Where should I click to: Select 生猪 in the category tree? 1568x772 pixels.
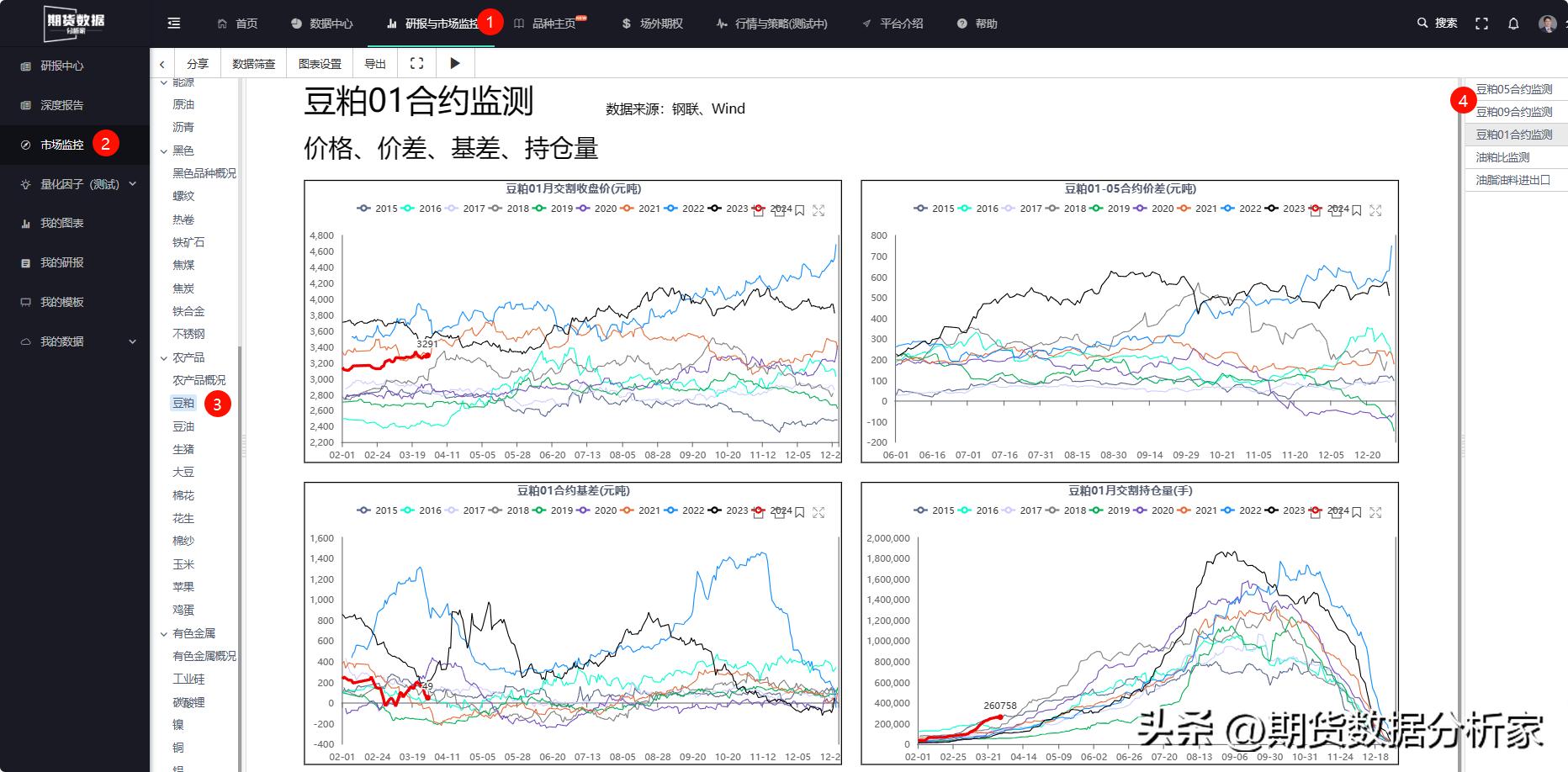point(183,449)
